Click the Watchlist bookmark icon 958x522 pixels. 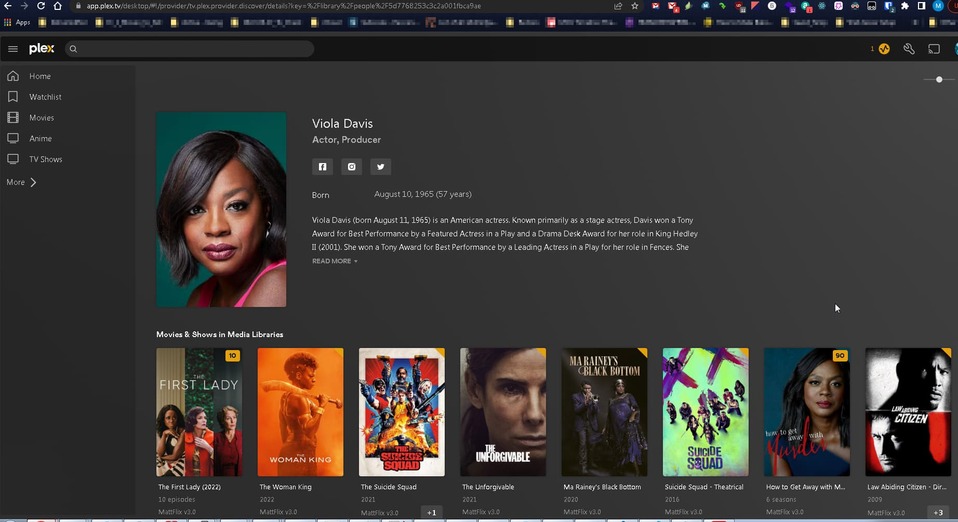tap(13, 97)
